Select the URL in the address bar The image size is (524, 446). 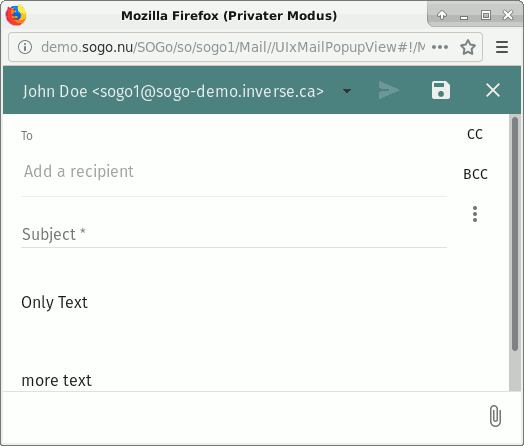click(233, 47)
